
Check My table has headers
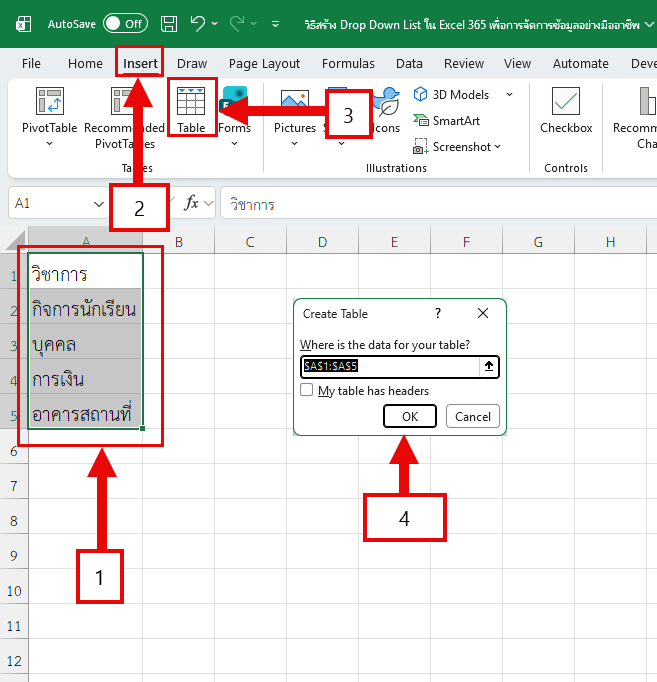[x=307, y=390]
